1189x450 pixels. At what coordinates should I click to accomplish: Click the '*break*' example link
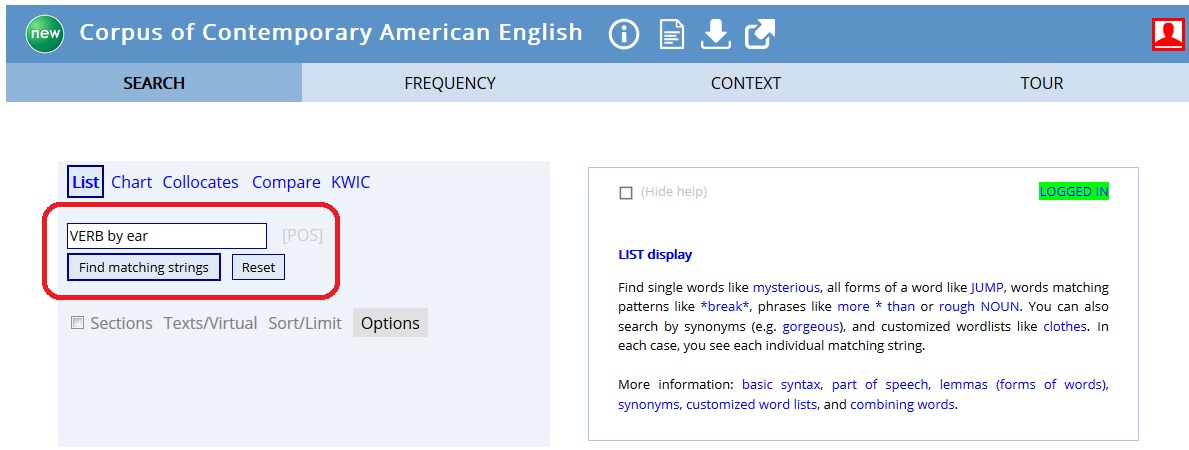(727, 307)
